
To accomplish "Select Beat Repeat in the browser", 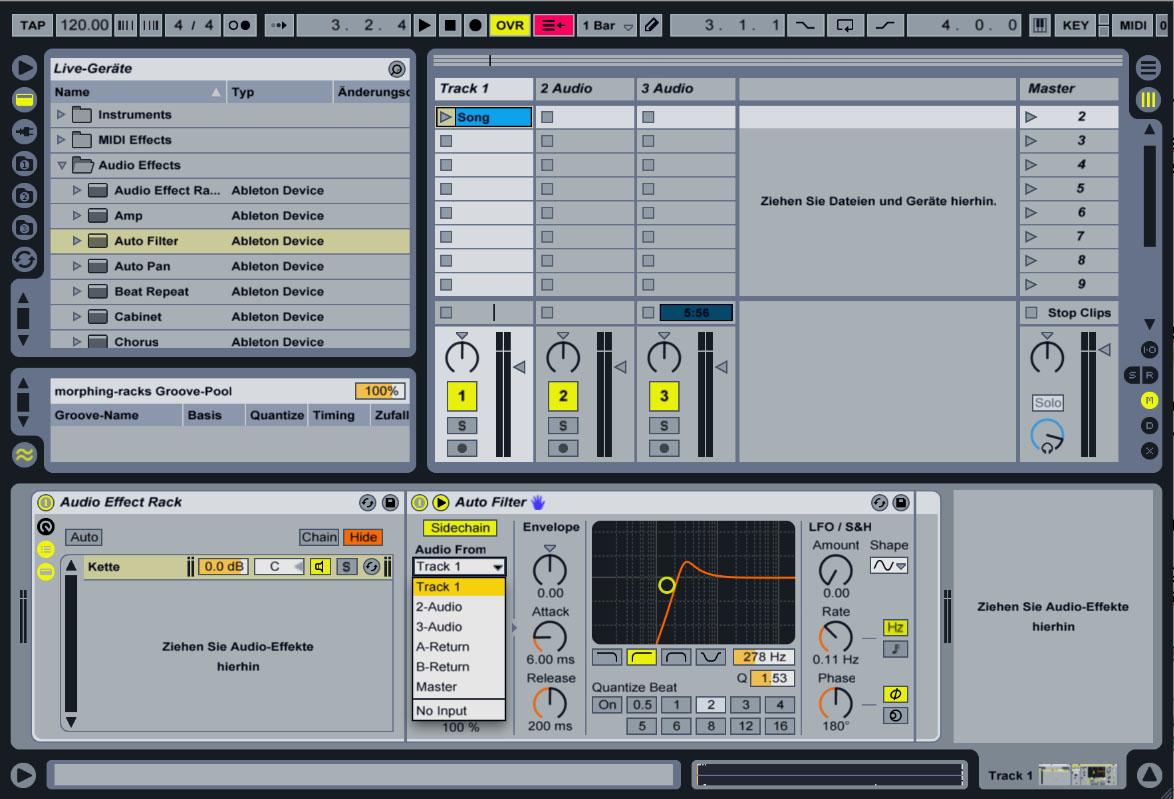I will (230, 291).
